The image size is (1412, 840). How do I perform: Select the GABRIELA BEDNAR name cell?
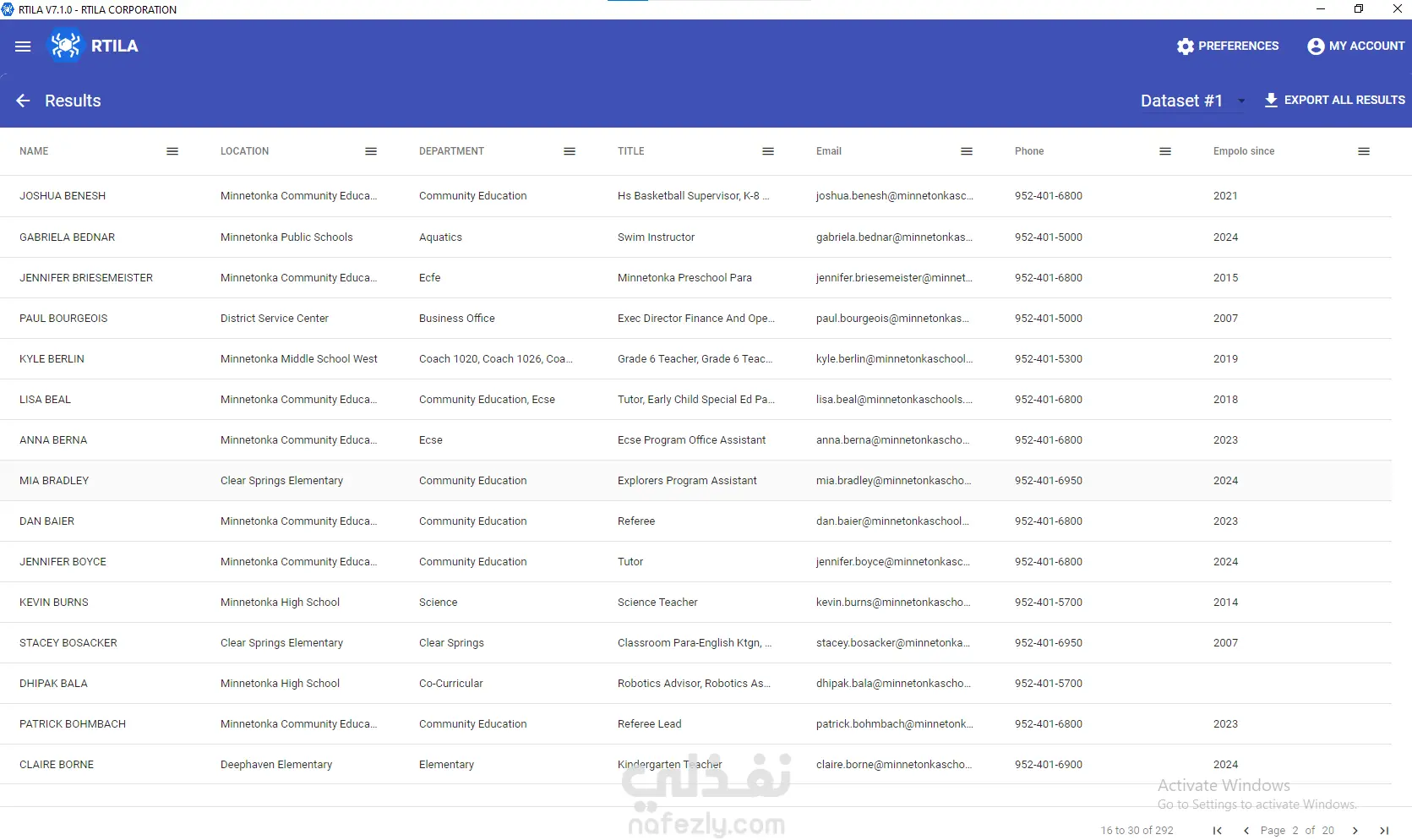[x=68, y=237]
